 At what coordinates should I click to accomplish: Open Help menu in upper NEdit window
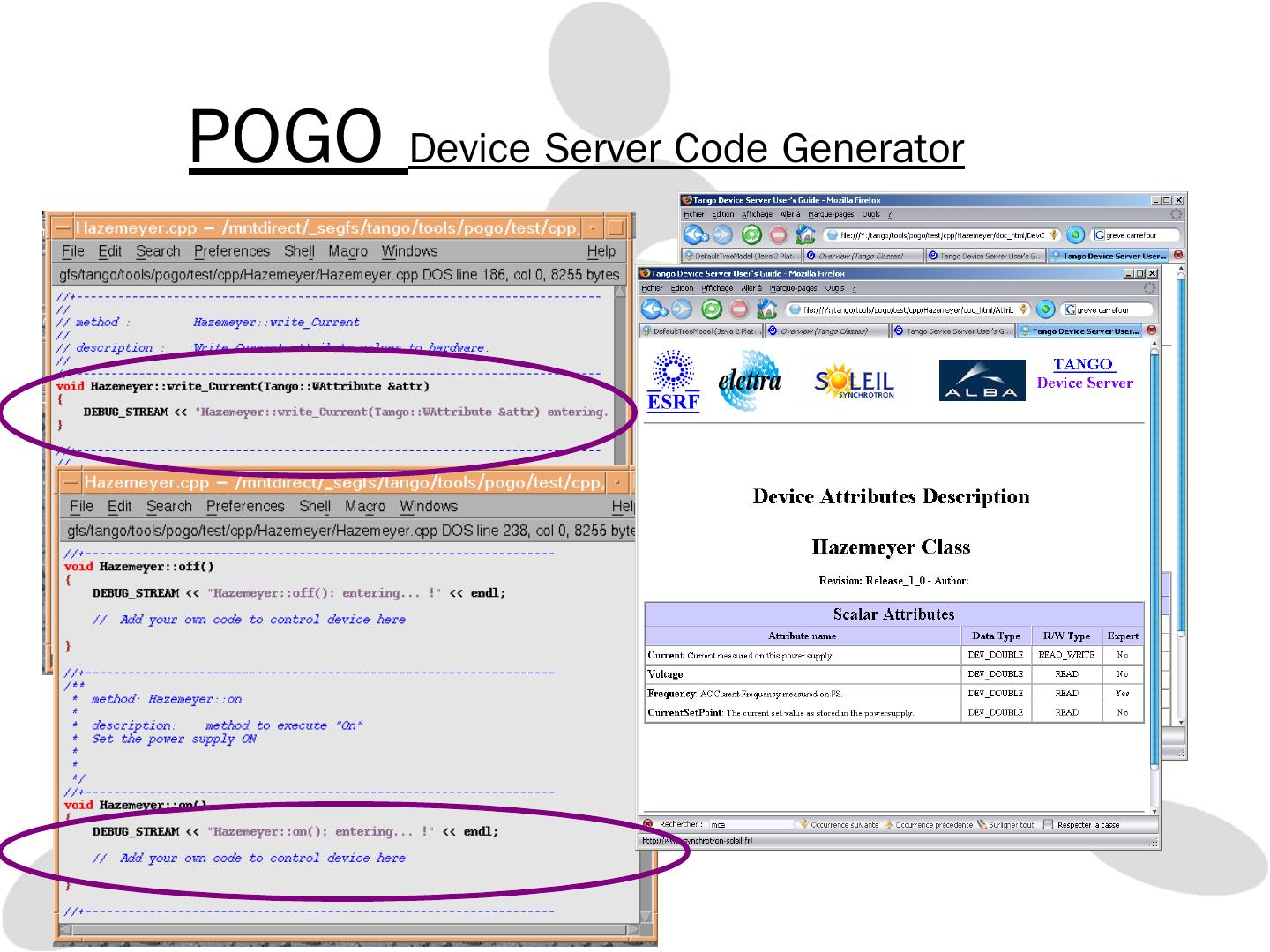(x=601, y=251)
